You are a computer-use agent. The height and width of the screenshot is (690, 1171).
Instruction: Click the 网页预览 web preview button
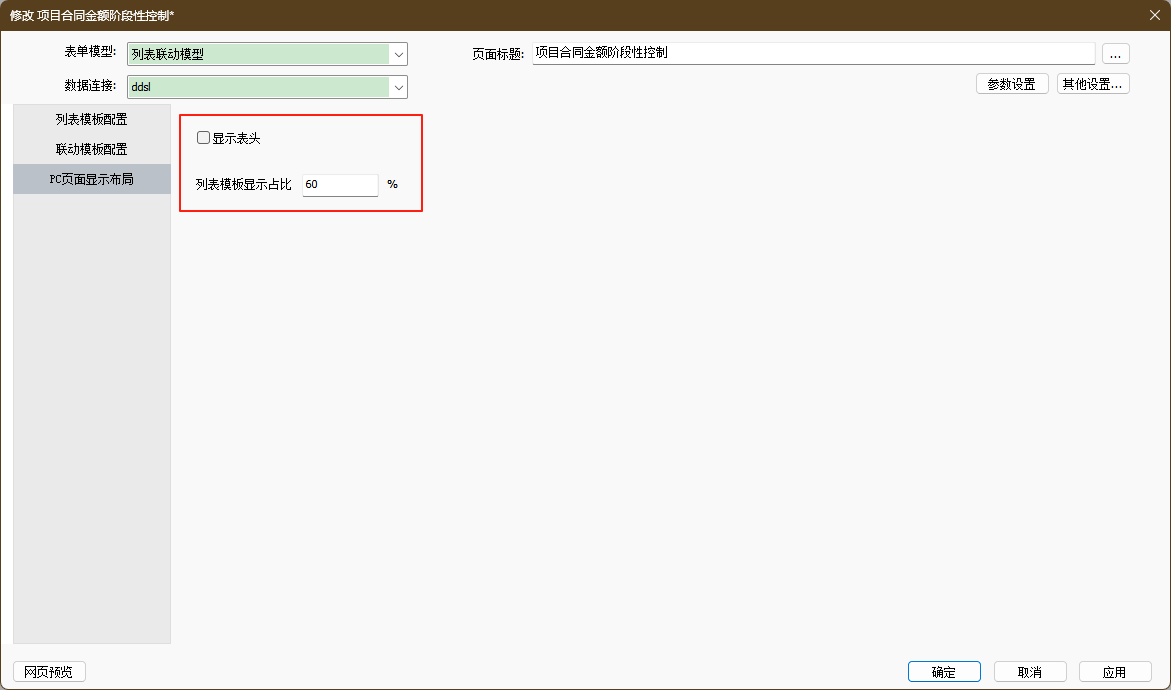(50, 672)
